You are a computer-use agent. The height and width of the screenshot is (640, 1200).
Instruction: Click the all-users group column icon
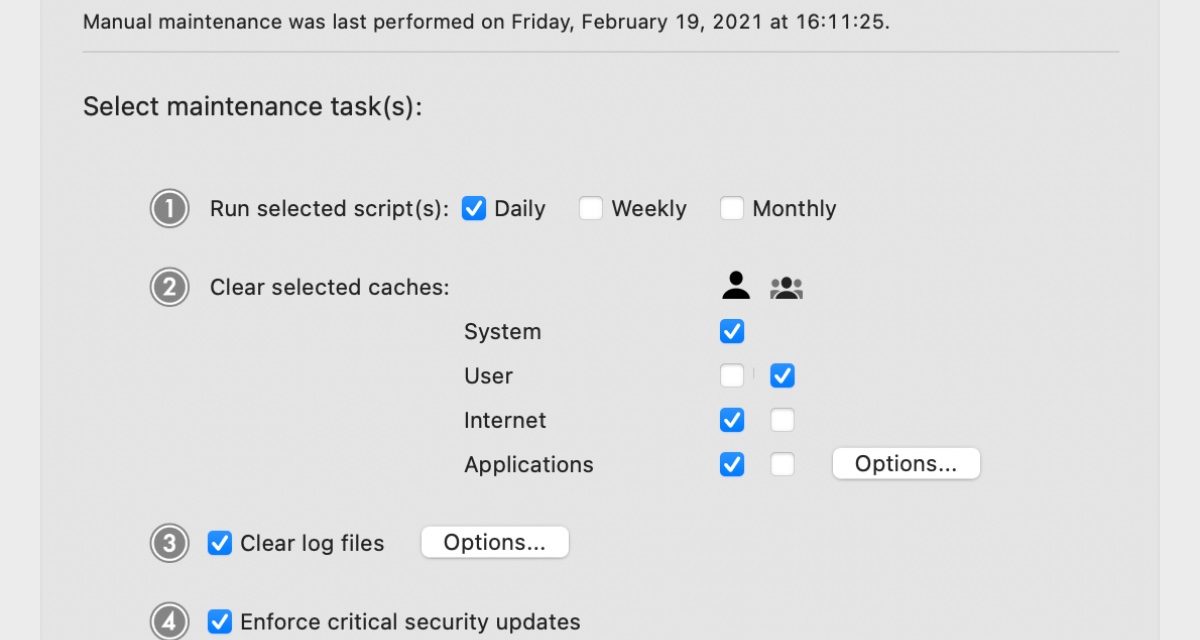point(787,288)
